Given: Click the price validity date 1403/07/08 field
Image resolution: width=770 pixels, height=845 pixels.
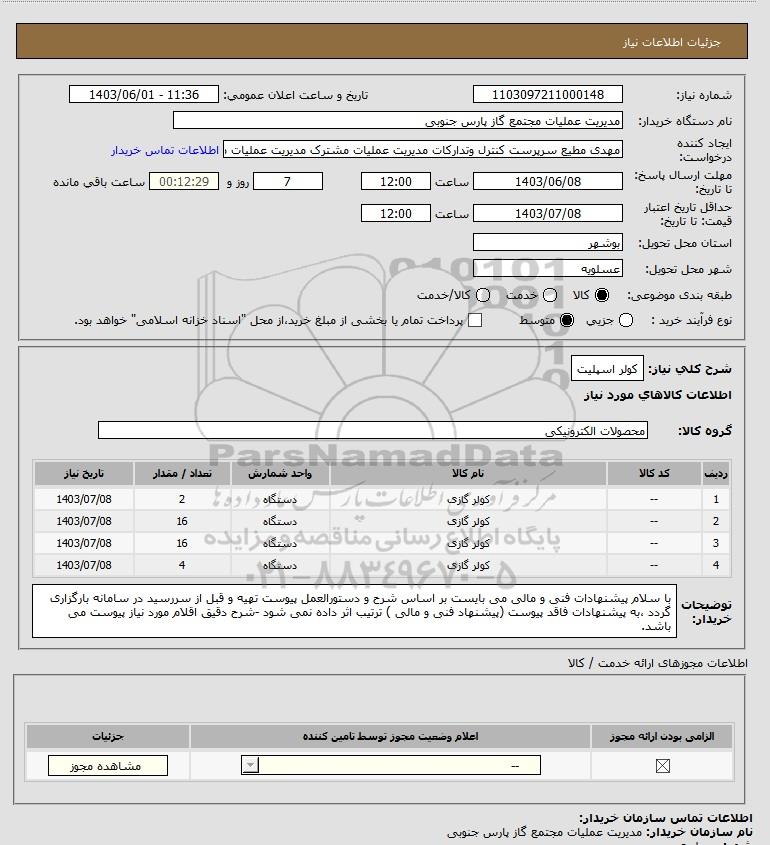Looking at the screenshot, I should pos(547,213).
